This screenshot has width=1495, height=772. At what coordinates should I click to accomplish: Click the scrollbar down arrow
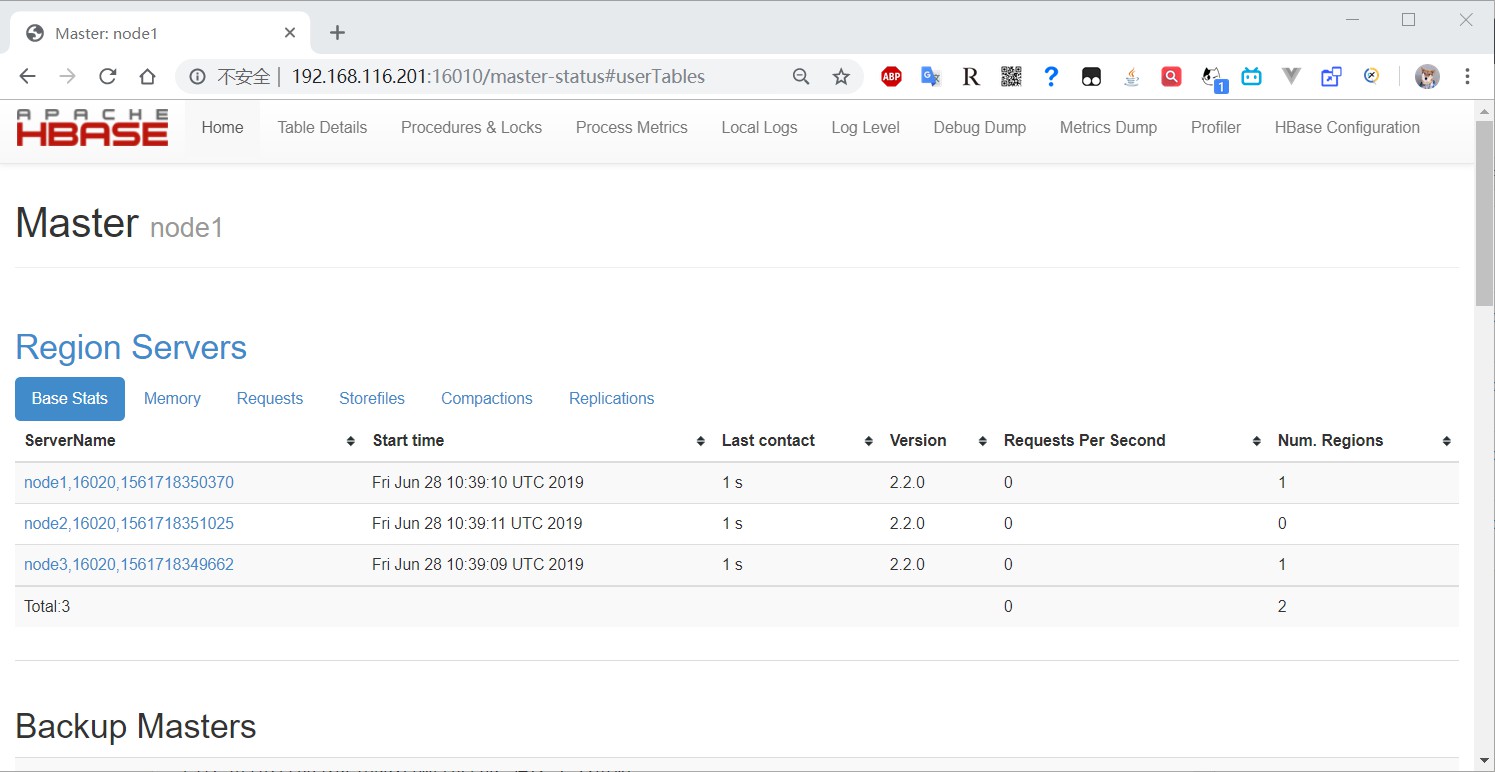[x=1485, y=761]
